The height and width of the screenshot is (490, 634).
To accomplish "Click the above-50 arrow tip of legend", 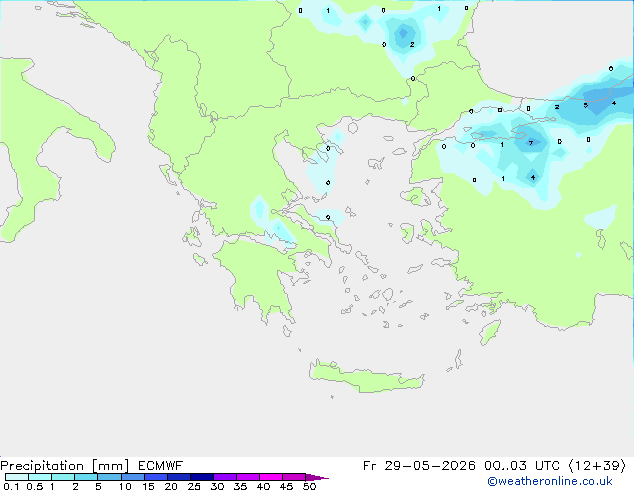I will coord(317,477).
